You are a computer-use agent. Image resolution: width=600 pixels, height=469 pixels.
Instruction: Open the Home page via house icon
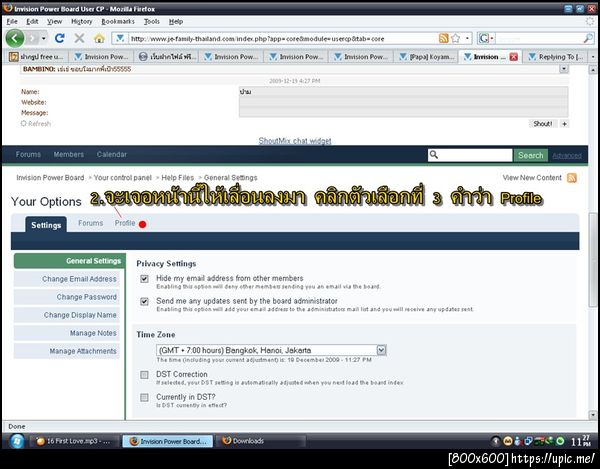(x=99, y=38)
